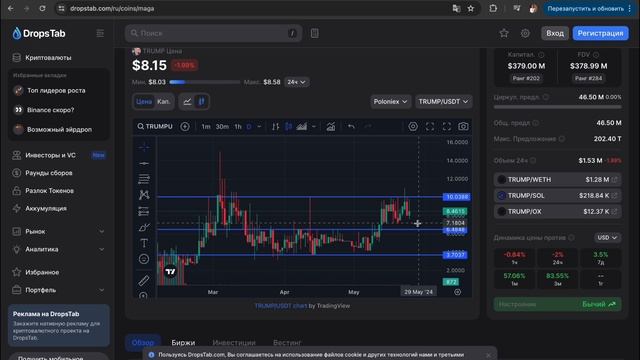
Task: Expand the Аналитика sidebar section
Action: [59, 249]
